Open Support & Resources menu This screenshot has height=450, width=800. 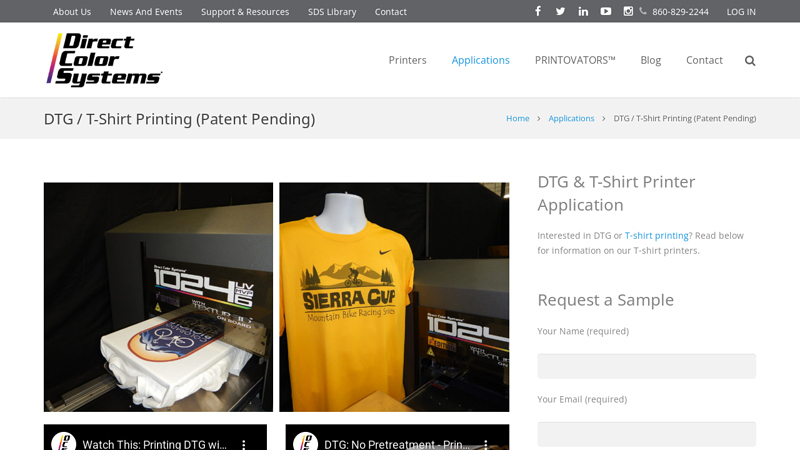(x=245, y=12)
